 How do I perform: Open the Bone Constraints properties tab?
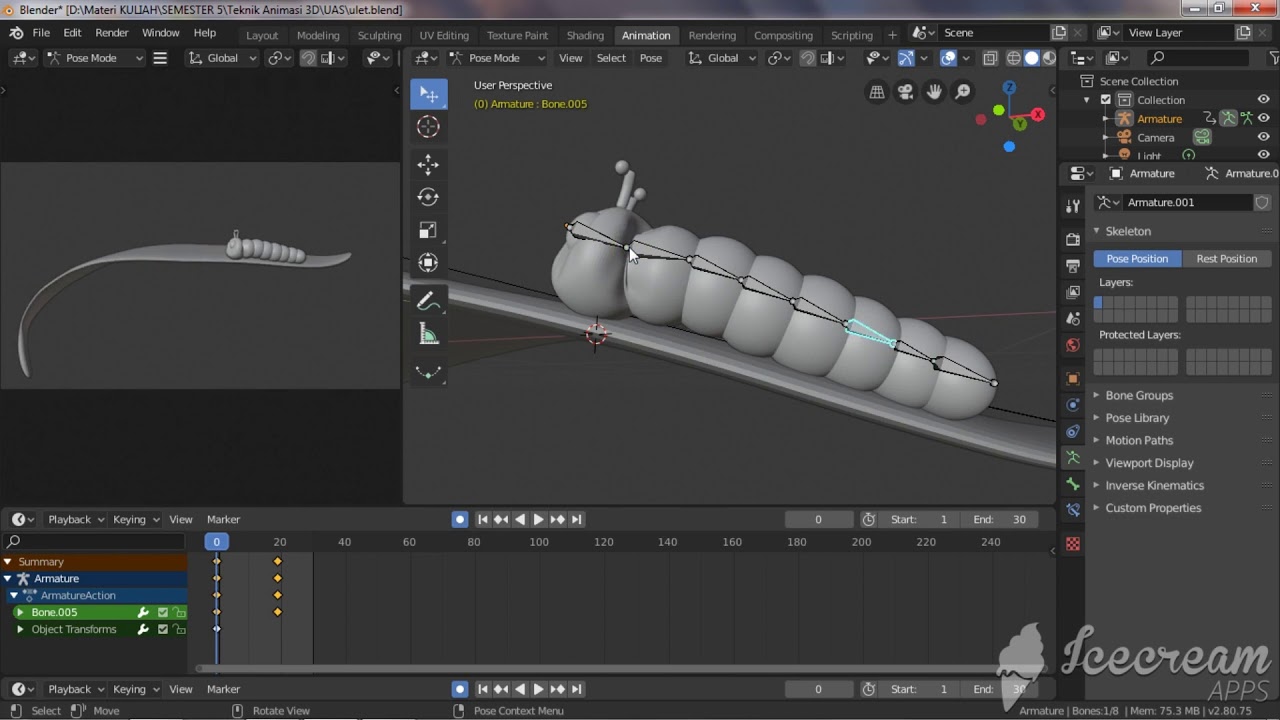[x=1073, y=510]
